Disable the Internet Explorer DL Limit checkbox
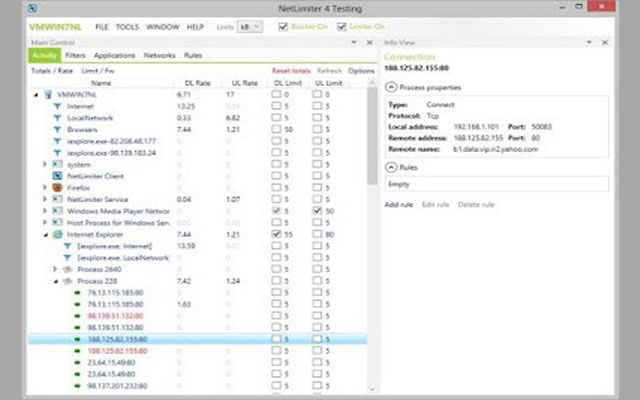640x400 pixels. click(x=276, y=234)
